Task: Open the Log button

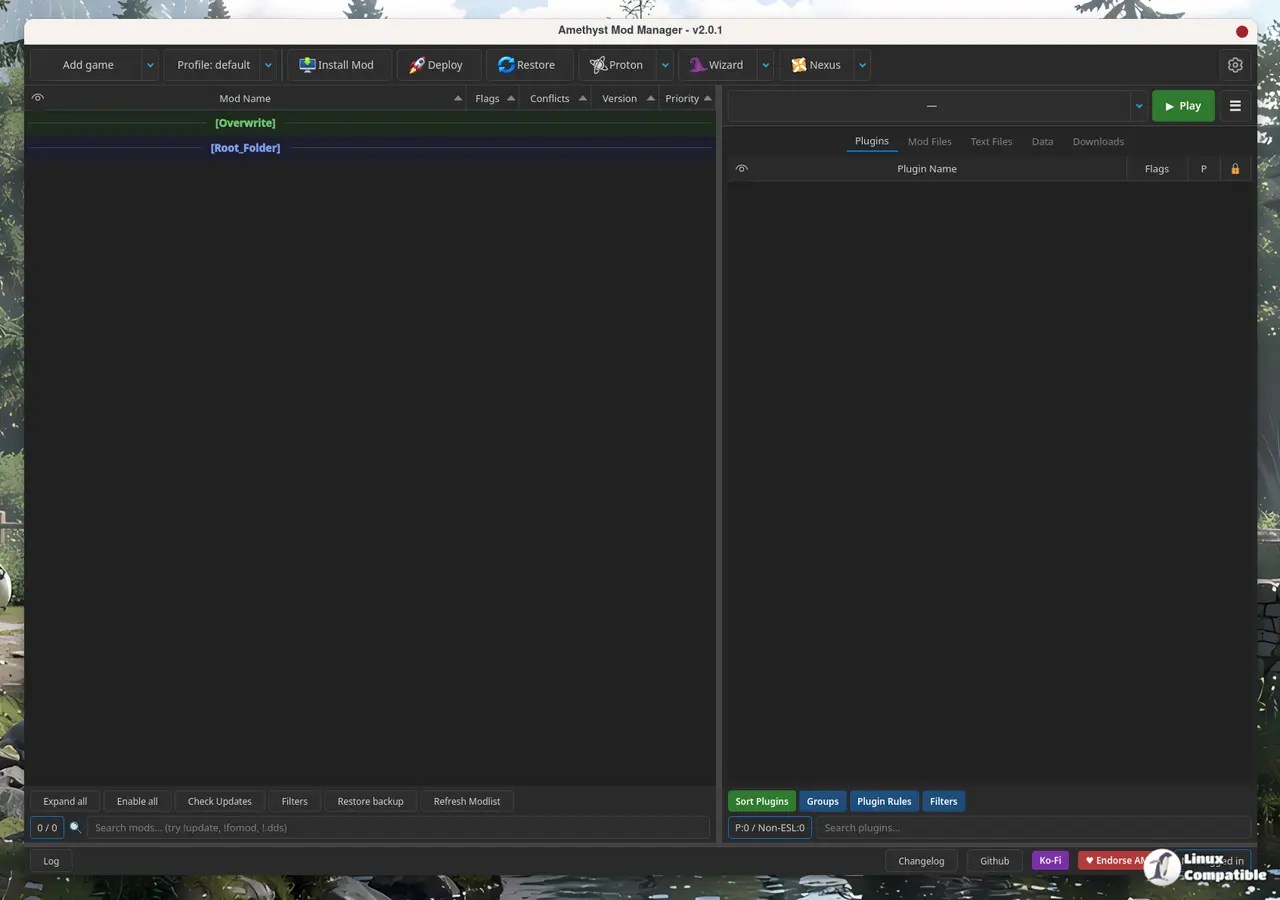Action: click(x=51, y=861)
